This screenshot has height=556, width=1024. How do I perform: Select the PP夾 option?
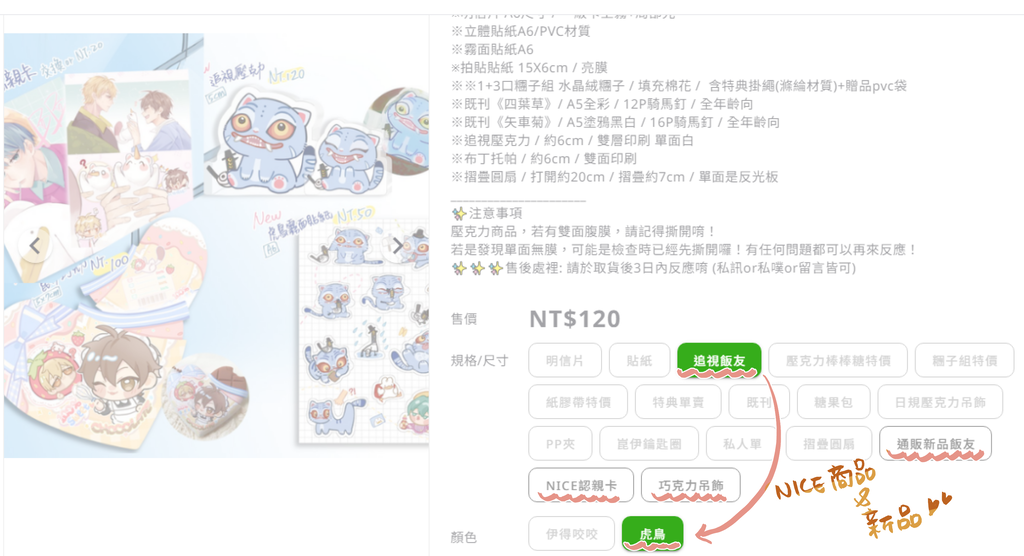pyautogui.click(x=560, y=444)
